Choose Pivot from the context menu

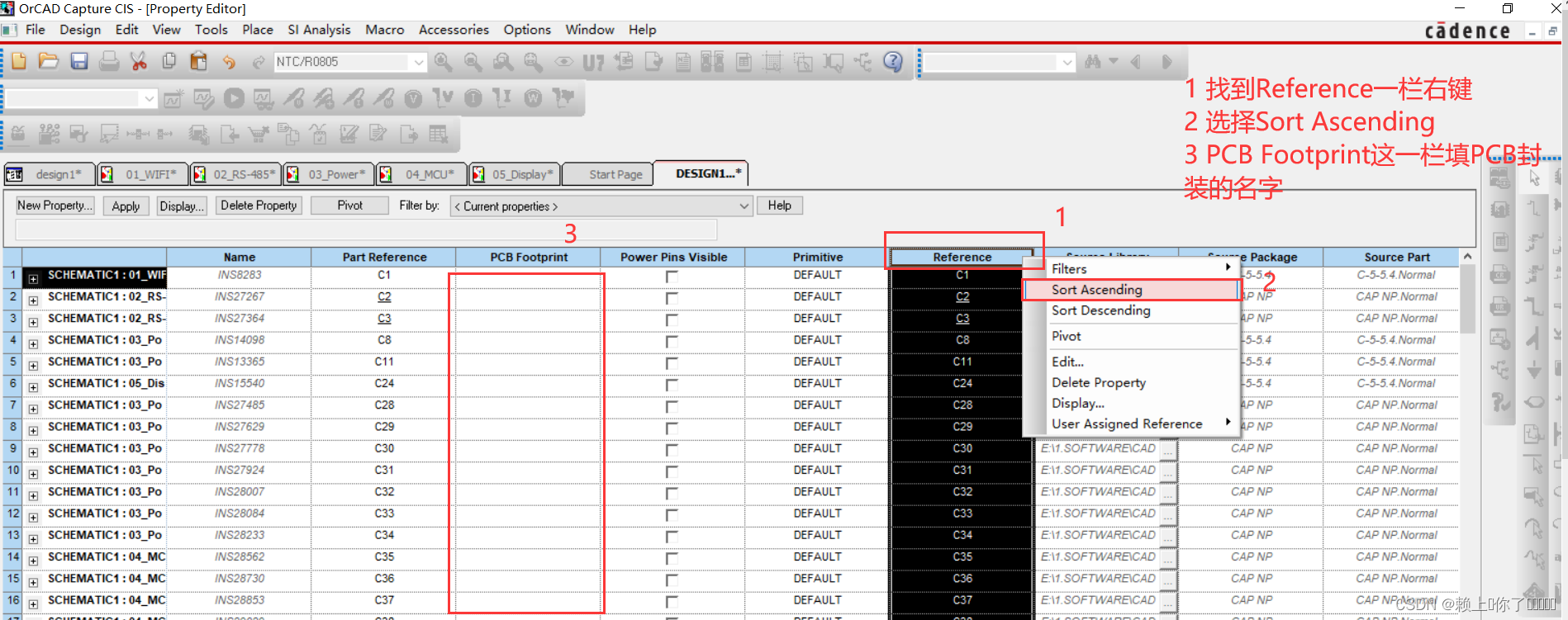click(1132, 336)
